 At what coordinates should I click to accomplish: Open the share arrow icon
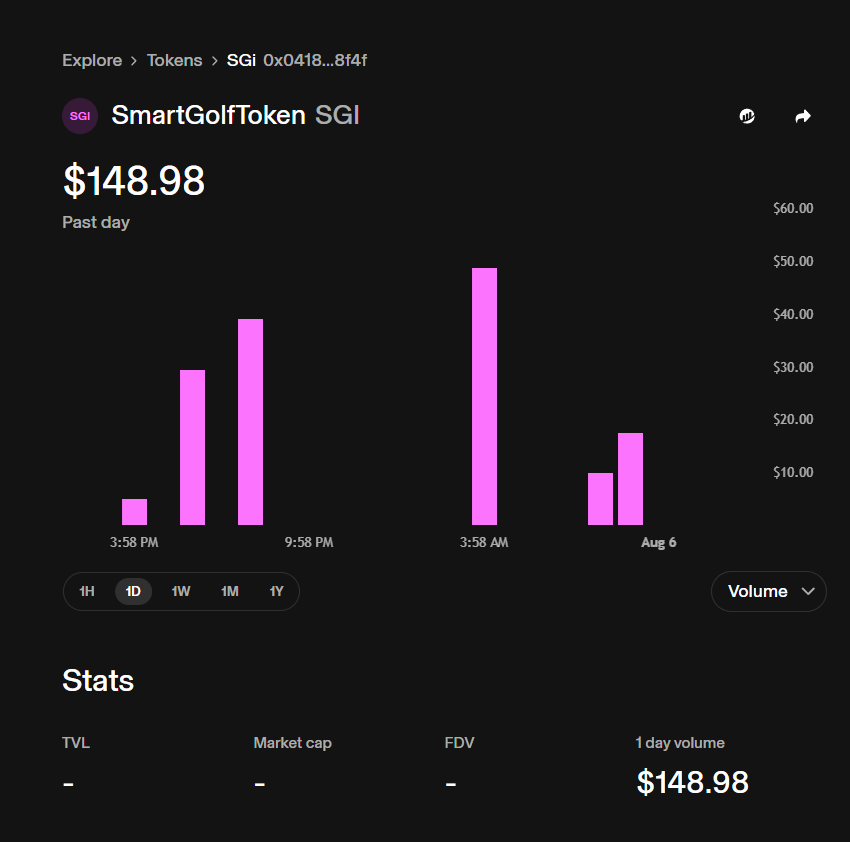[x=803, y=116]
